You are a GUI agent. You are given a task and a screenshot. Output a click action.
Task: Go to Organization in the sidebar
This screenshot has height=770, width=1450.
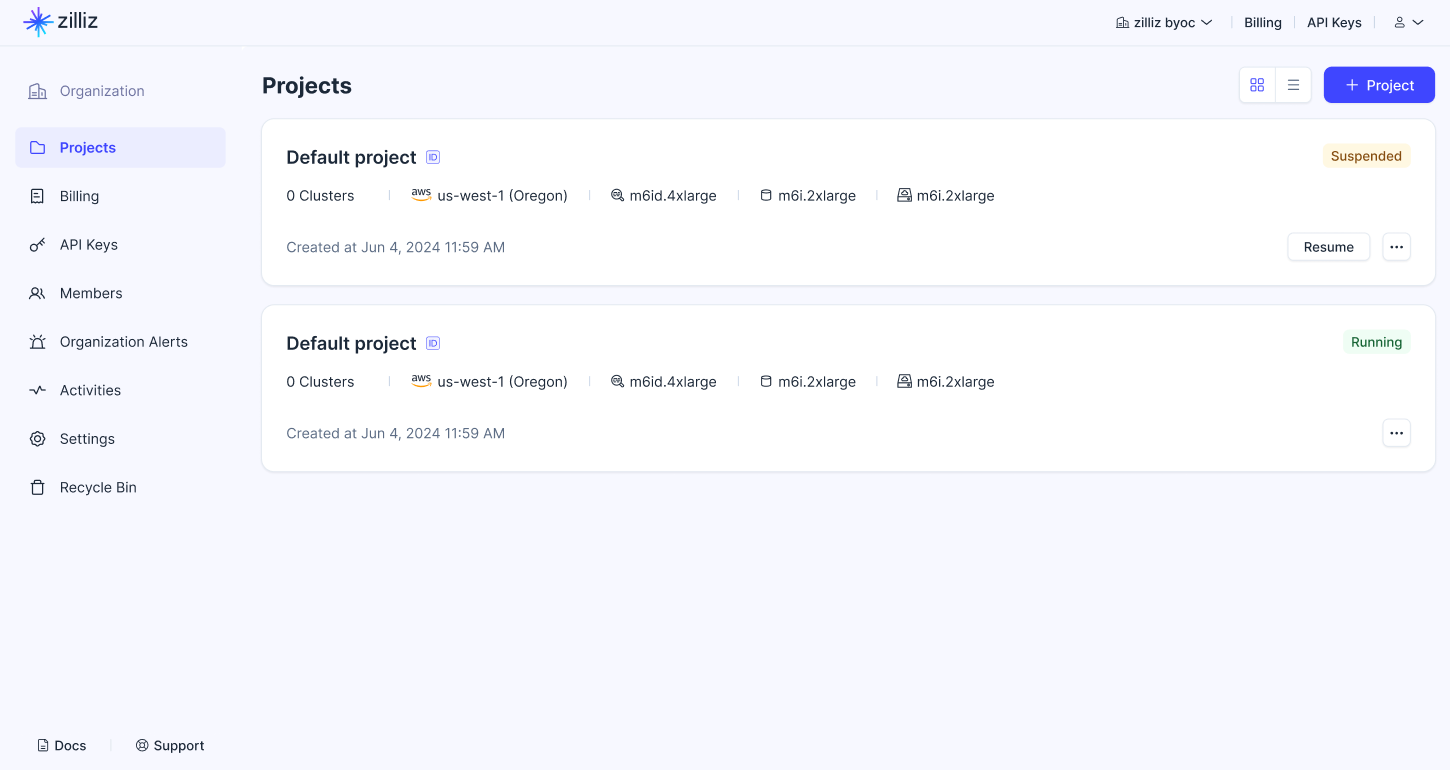(101, 91)
